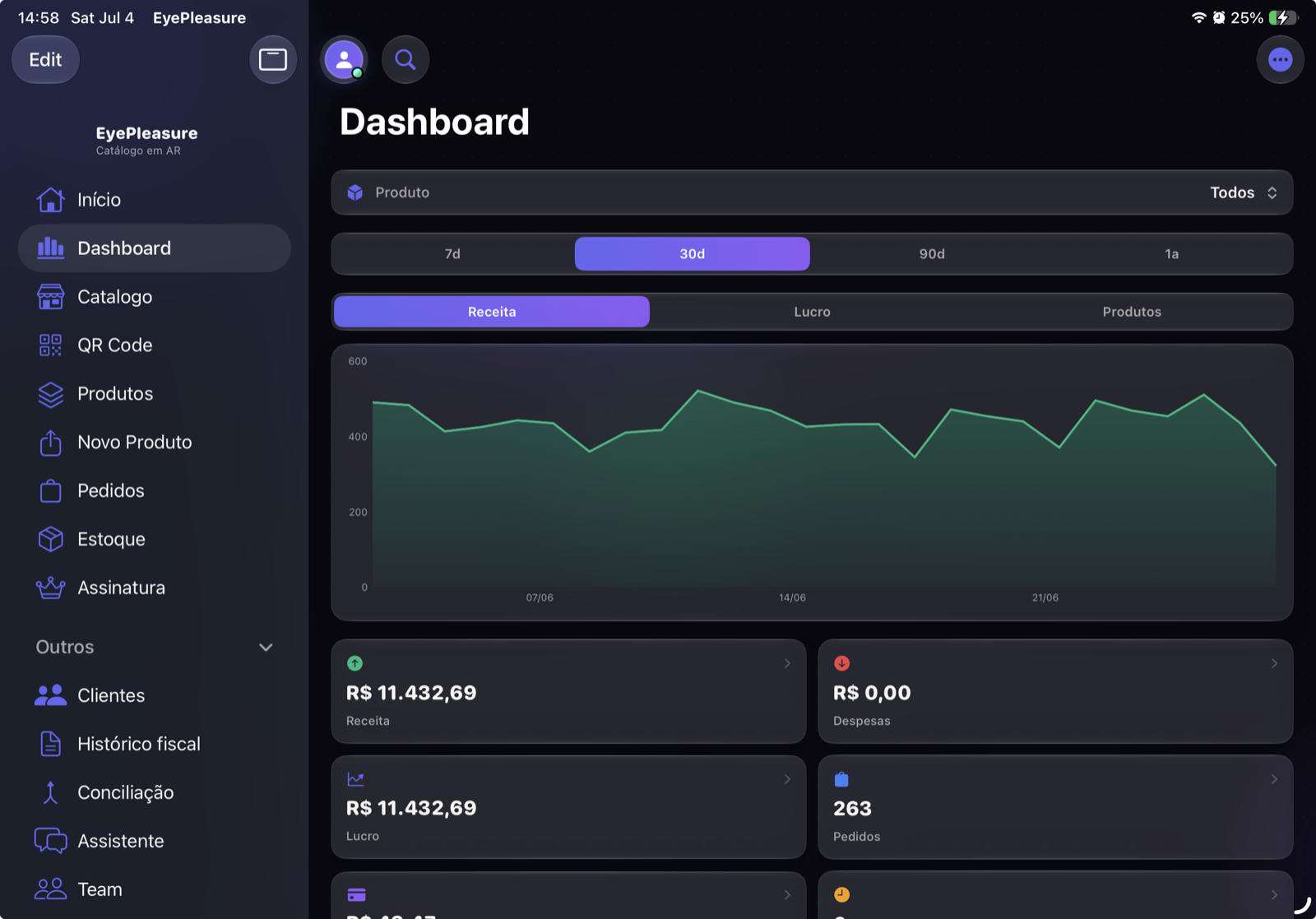Click the 263 Pedidos value
The image size is (1316, 919).
(x=852, y=809)
